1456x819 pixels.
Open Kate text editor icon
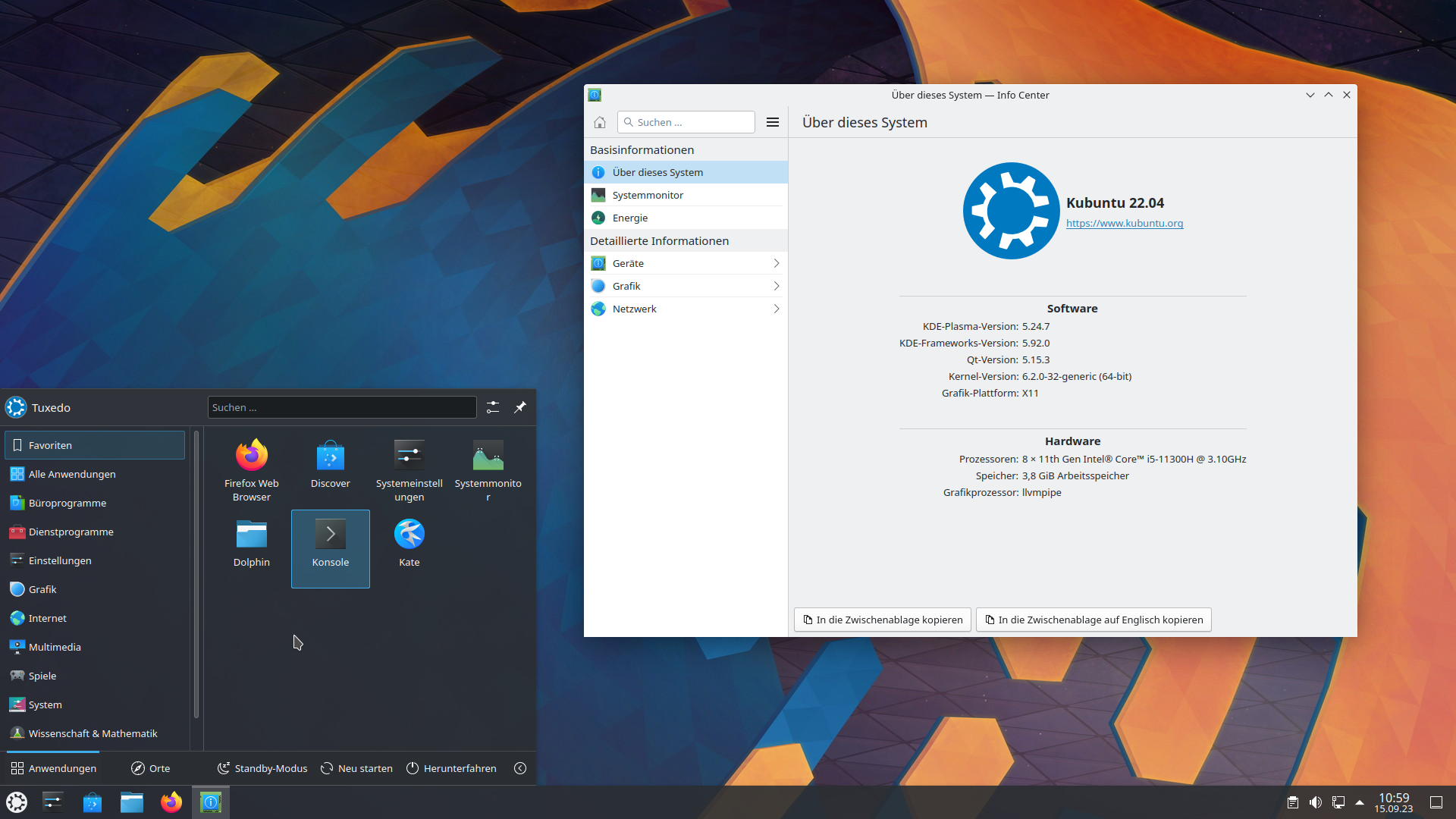point(409,533)
